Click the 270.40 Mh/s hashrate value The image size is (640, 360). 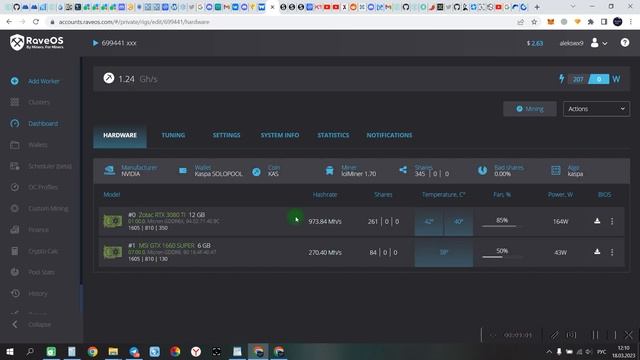point(325,252)
